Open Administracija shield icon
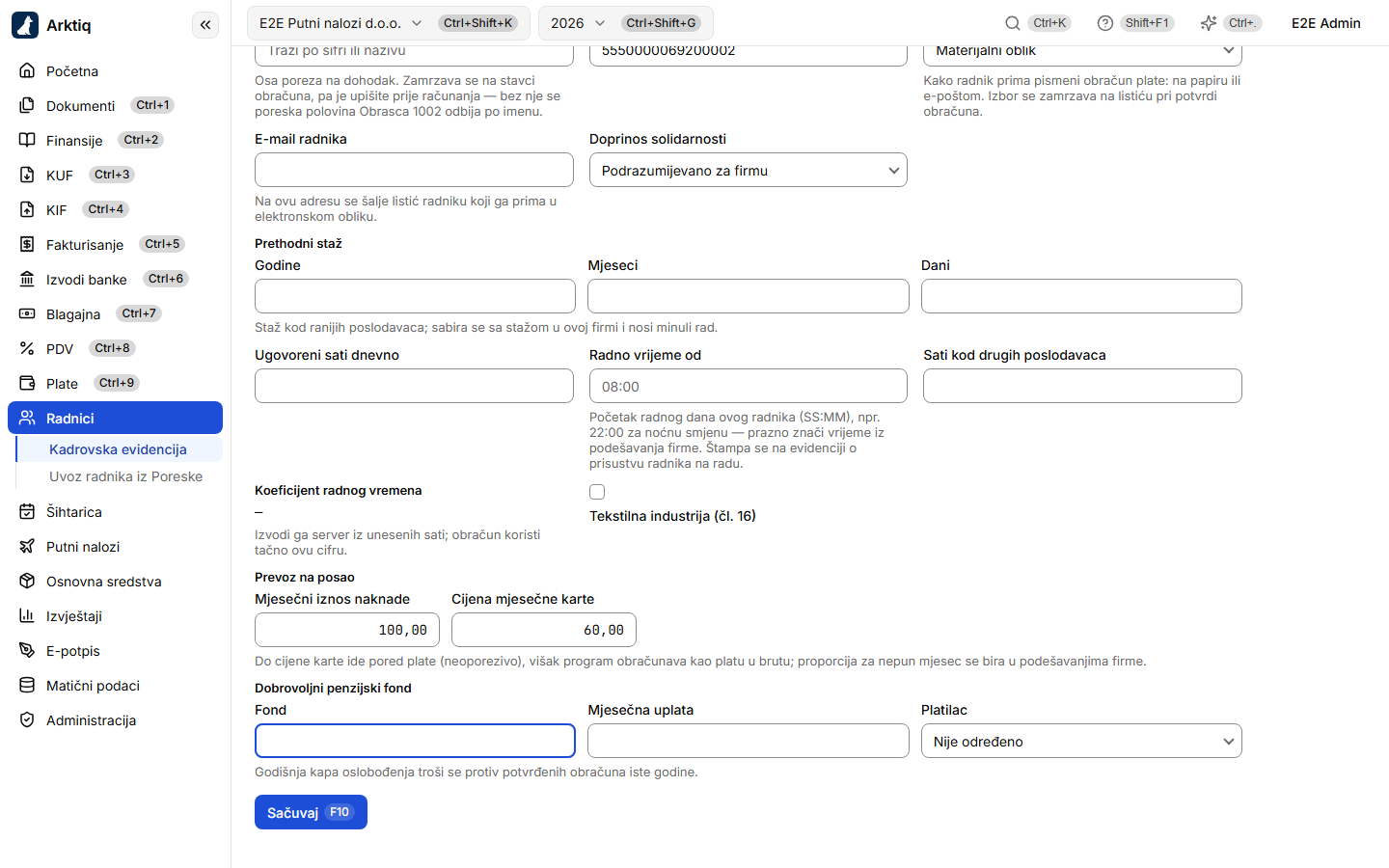The image size is (1389, 868). 27,720
